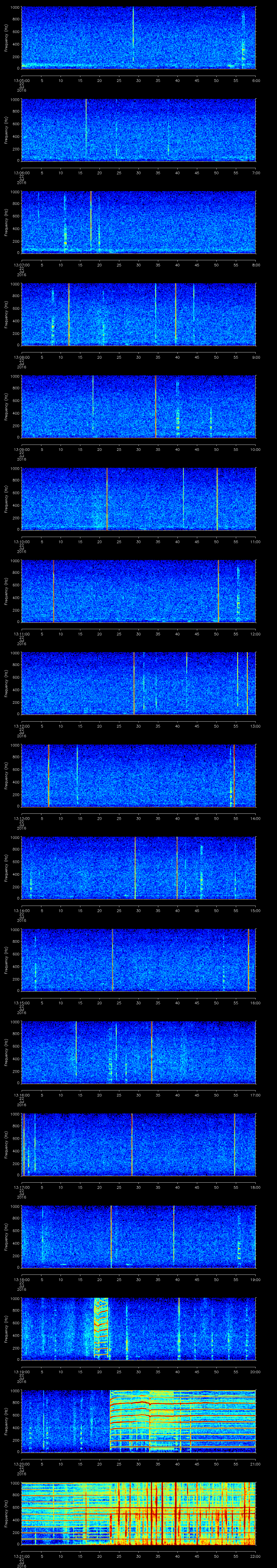Click the 21:00 end time label

click(x=255, y=1463)
